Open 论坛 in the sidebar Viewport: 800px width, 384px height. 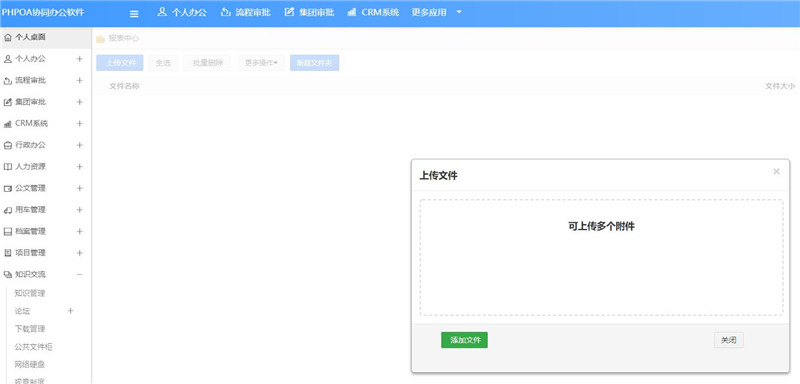(x=22, y=311)
